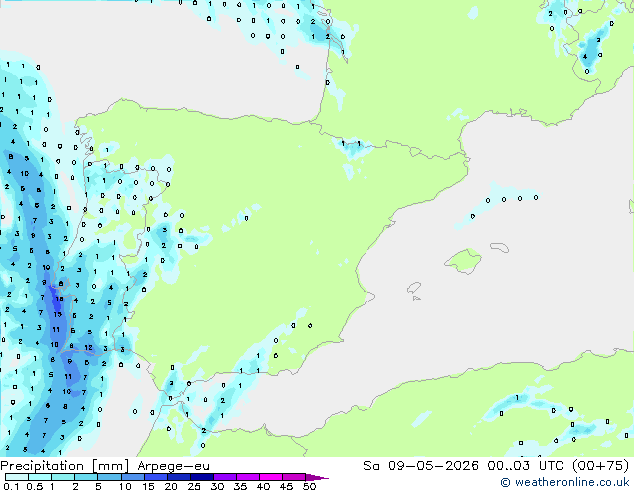Click the 40–45 mm magenta legend swatch
Image resolution: width=634 pixels, height=490 pixels.
[271, 477]
